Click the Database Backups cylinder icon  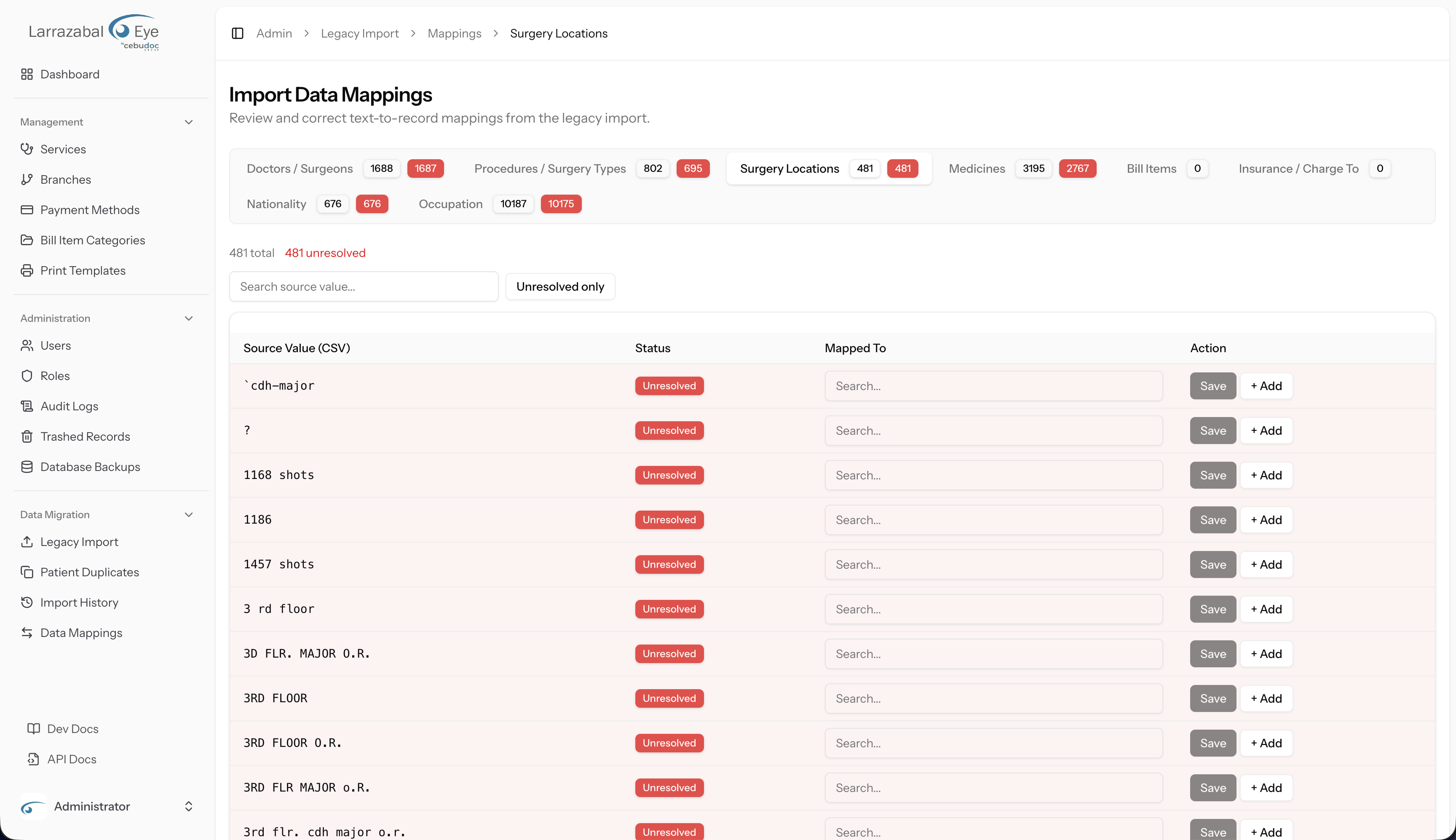click(27, 467)
